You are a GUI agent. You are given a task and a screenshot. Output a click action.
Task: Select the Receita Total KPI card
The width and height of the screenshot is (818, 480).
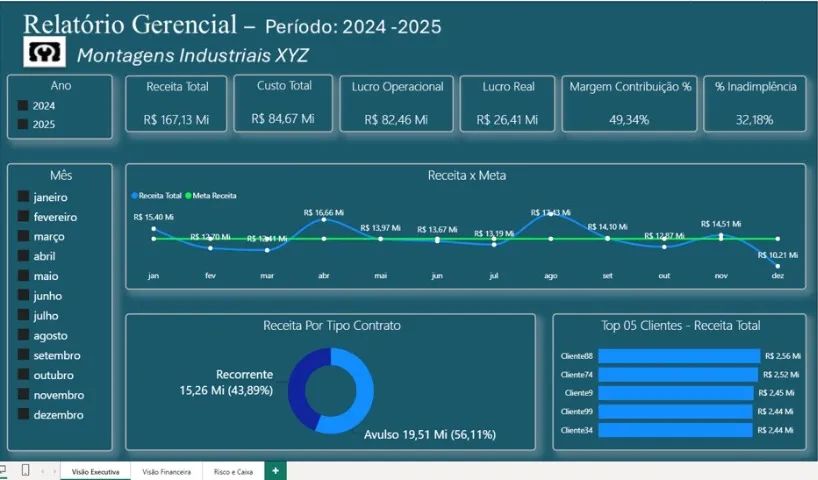tap(176, 103)
